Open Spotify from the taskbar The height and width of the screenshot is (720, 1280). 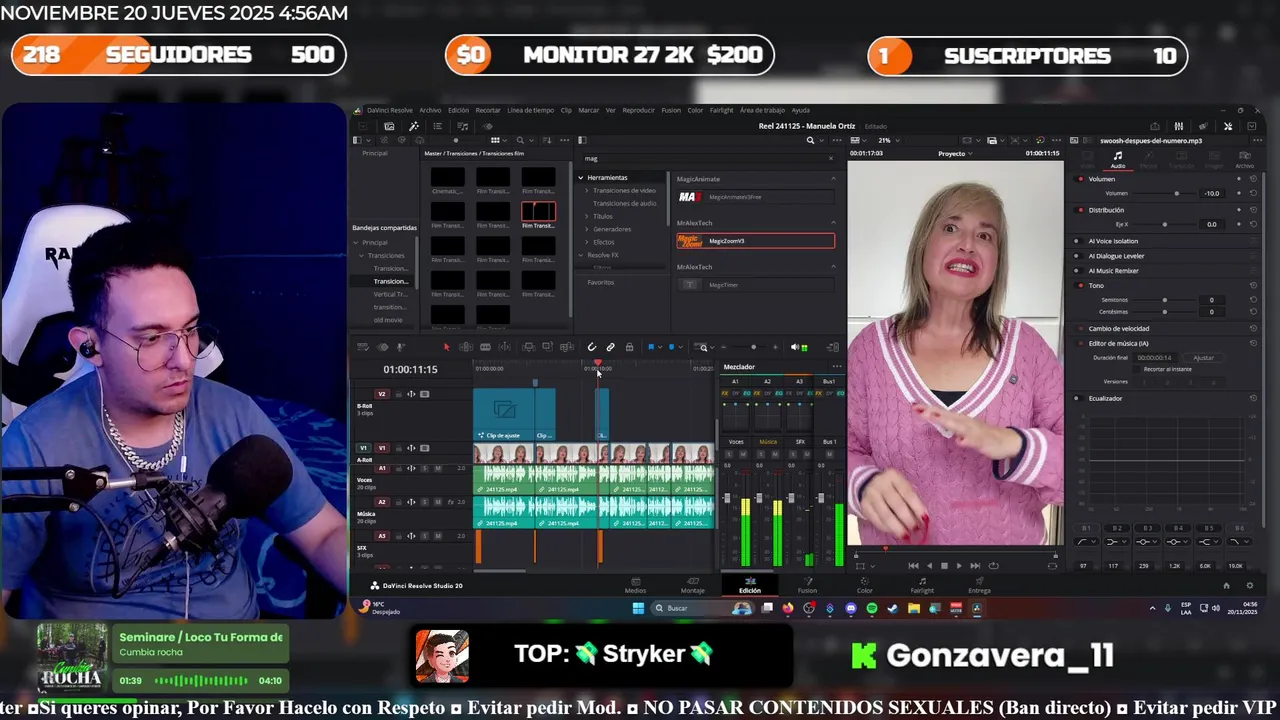click(x=872, y=608)
